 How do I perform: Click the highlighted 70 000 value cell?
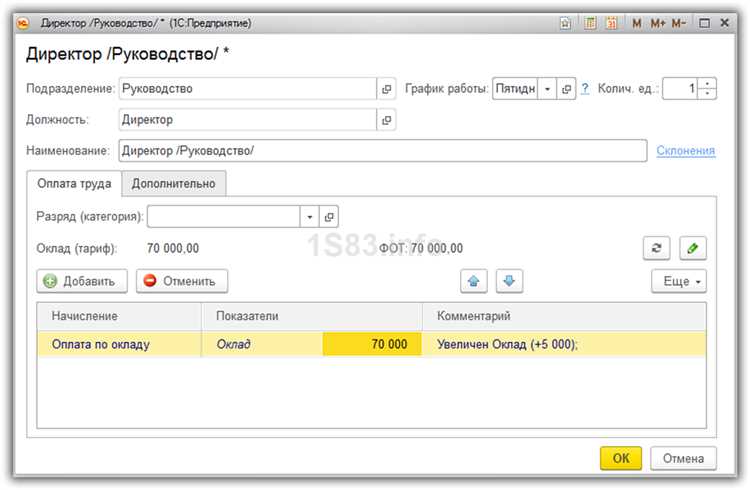(372, 345)
